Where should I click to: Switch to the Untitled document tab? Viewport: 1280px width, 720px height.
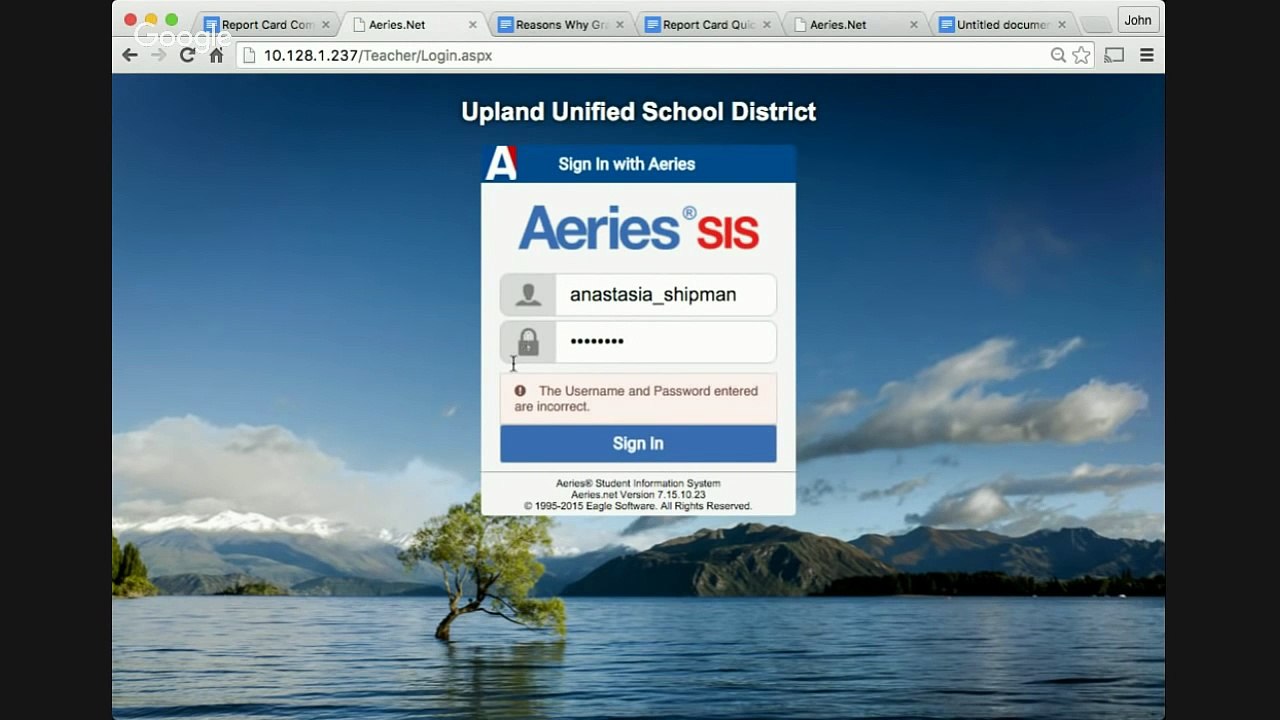(1003, 25)
